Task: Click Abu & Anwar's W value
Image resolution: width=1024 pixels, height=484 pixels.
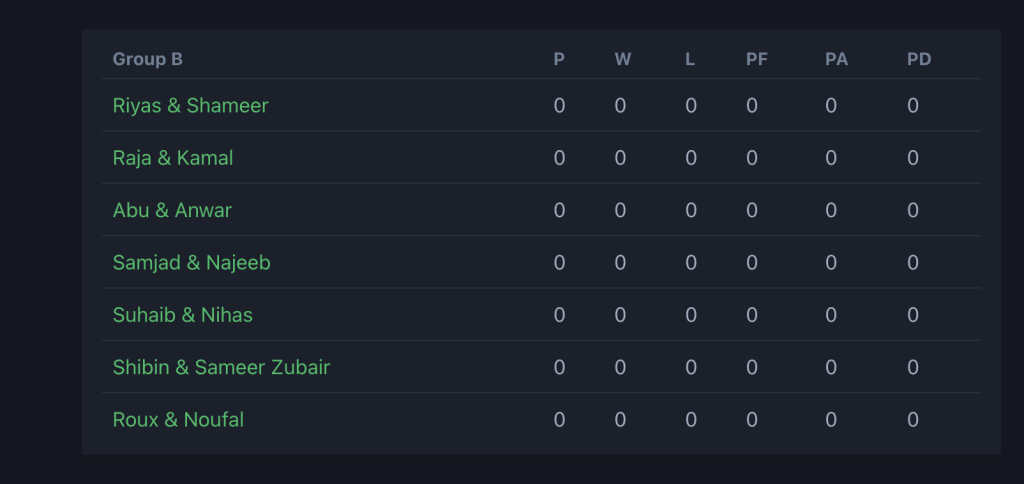Action: click(x=620, y=210)
